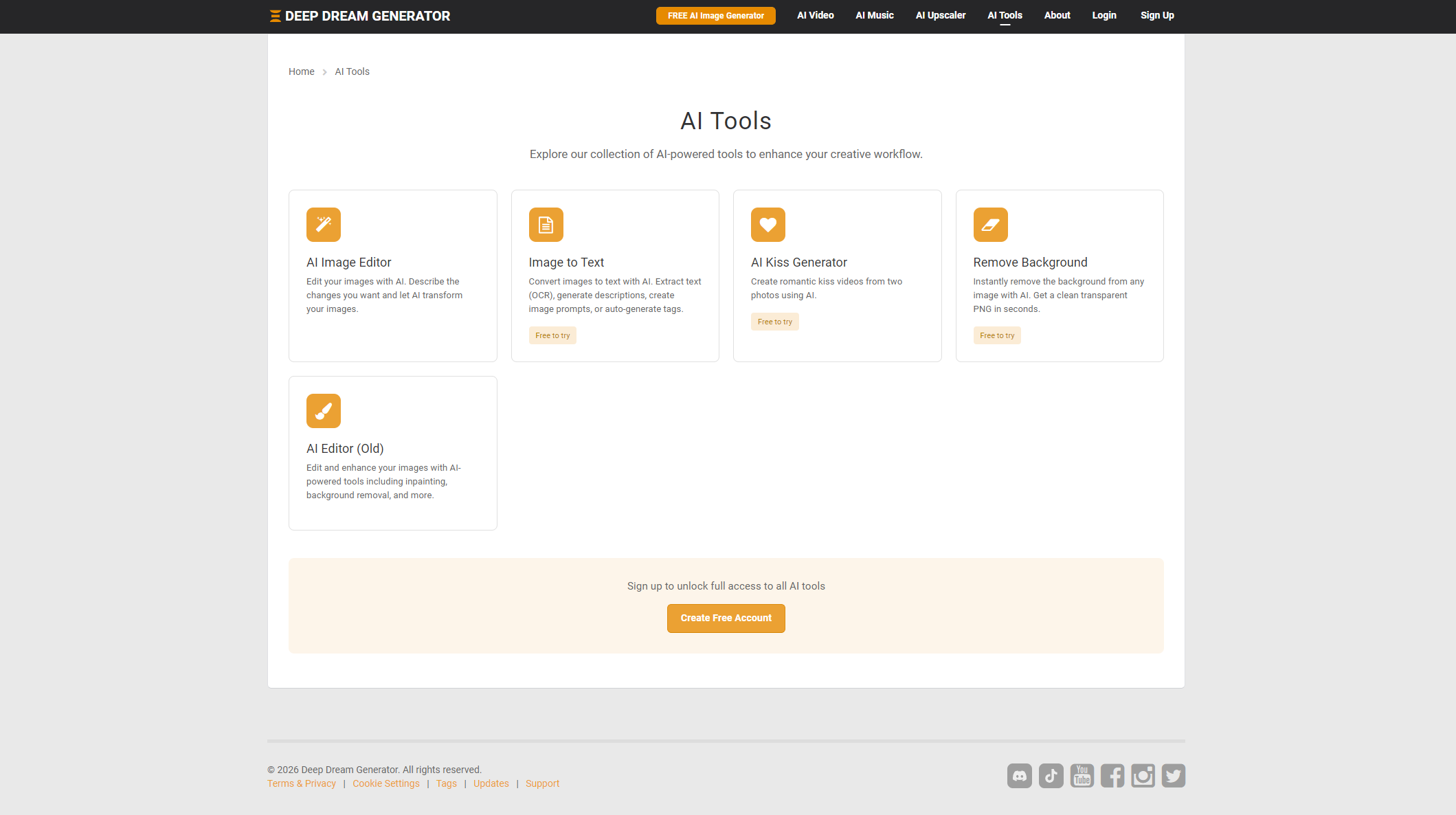Viewport: 1456px width, 815px height.
Task: Open the YouTube social icon
Action: 1082,776
